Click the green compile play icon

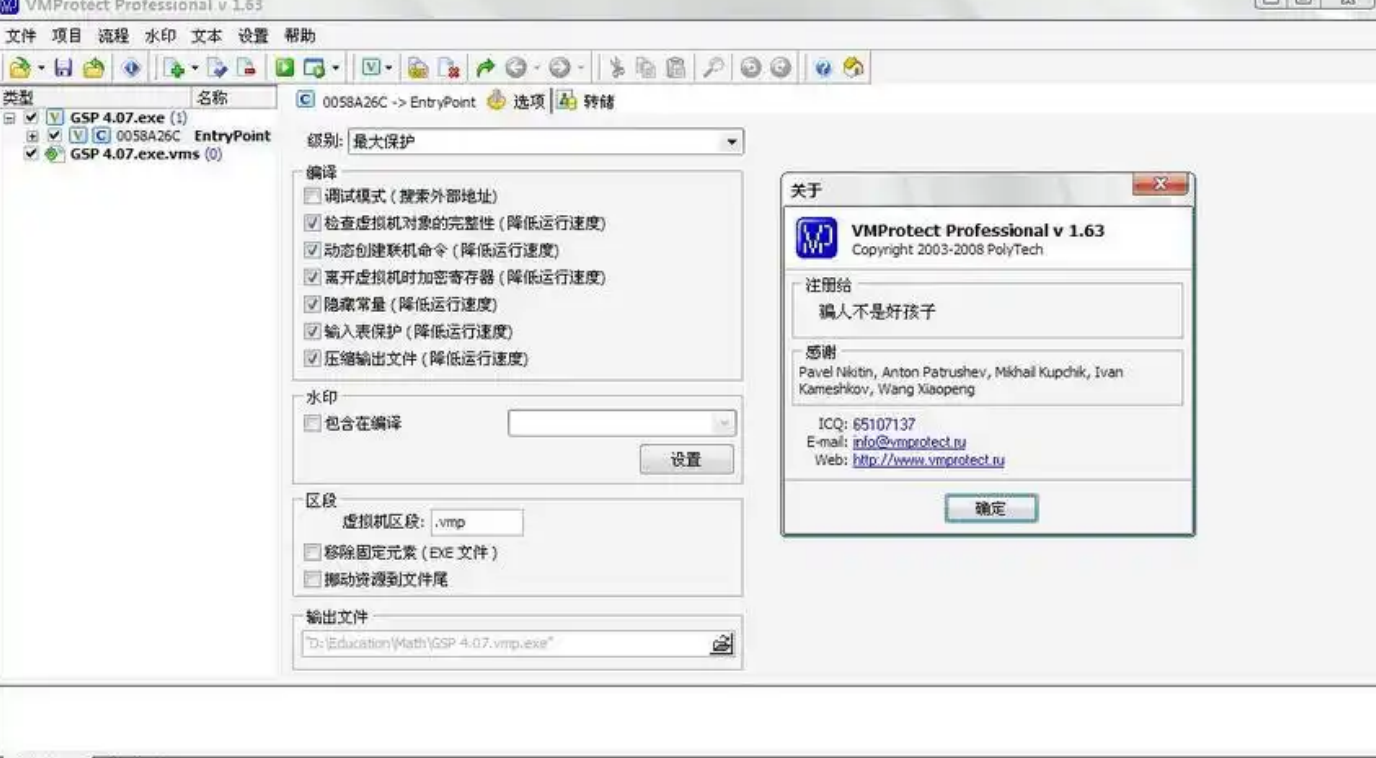(285, 68)
